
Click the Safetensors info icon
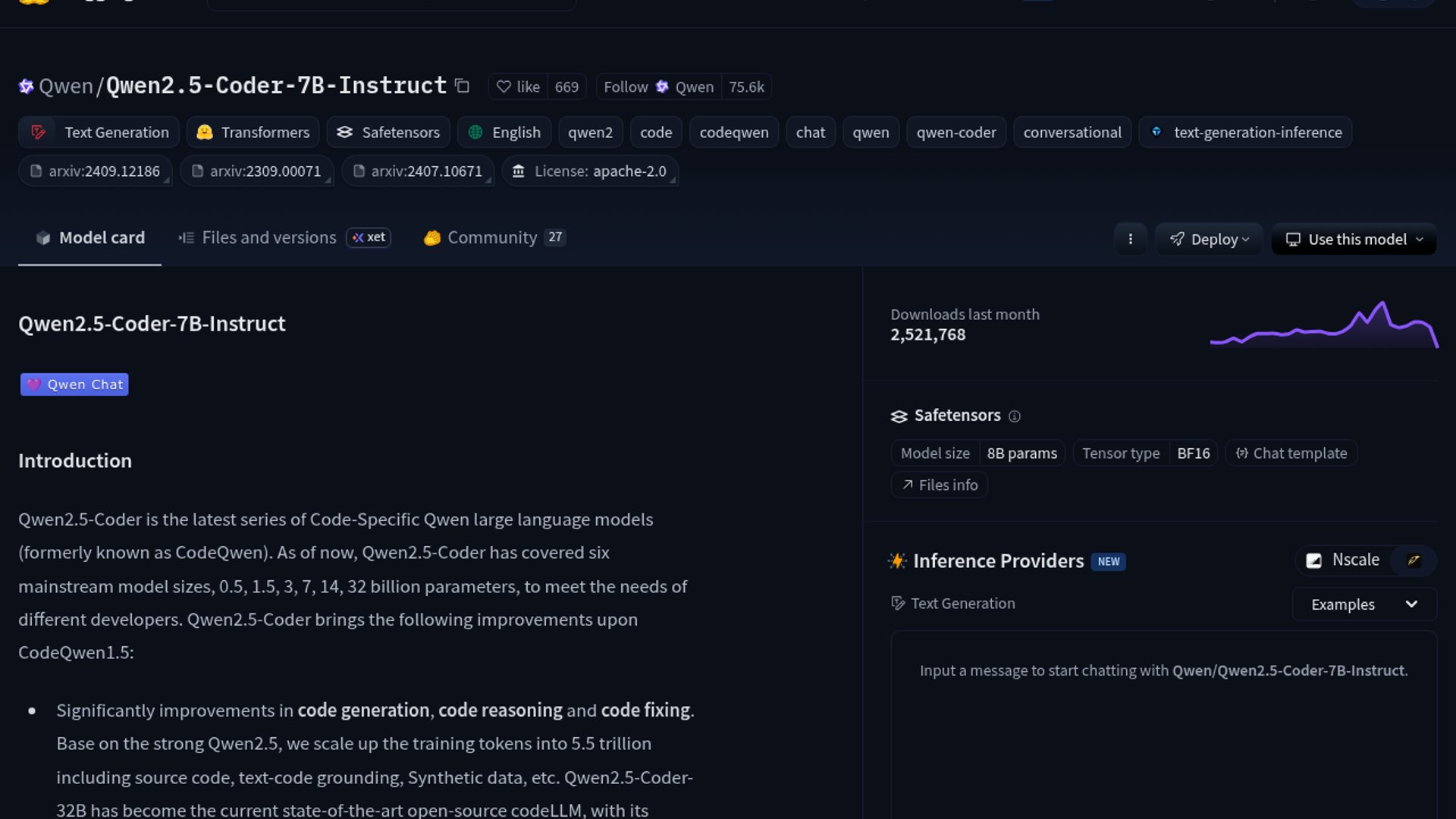click(1015, 416)
